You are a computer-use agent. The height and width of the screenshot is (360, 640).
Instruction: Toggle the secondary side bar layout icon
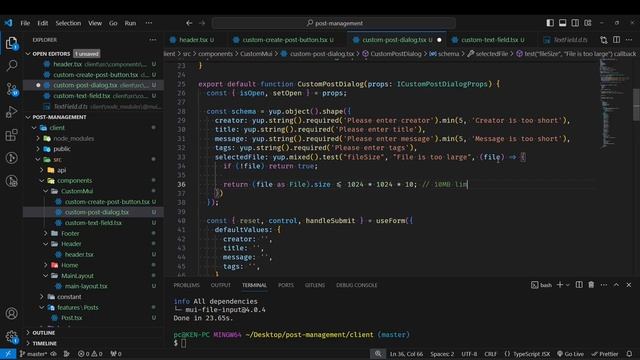(575, 23)
